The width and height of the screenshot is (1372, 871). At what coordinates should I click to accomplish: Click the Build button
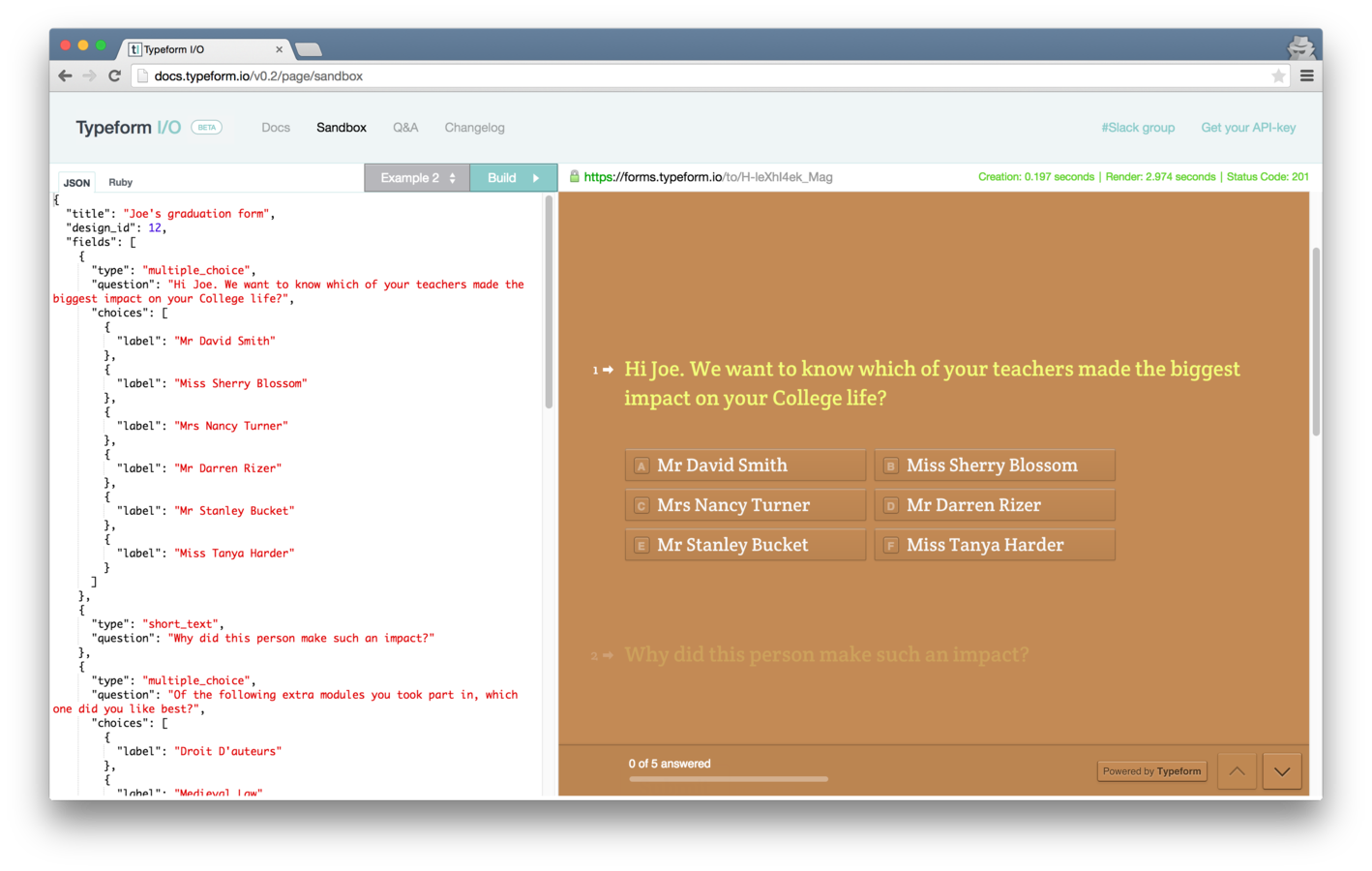514,178
